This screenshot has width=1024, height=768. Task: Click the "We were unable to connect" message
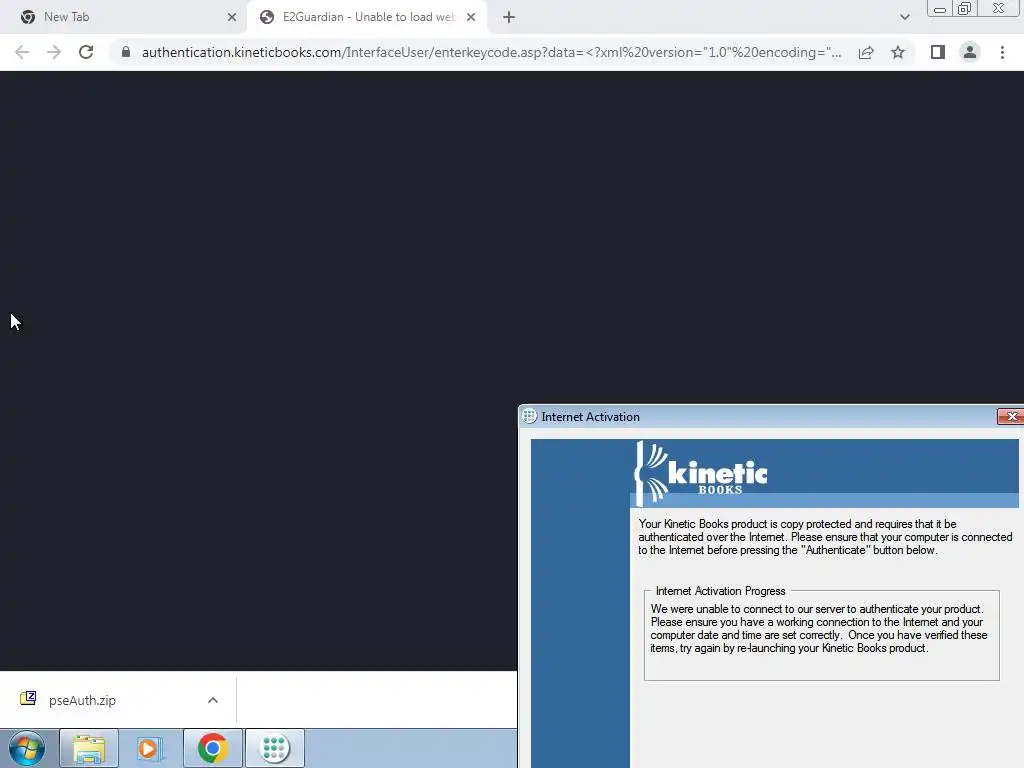pos(819,628)
